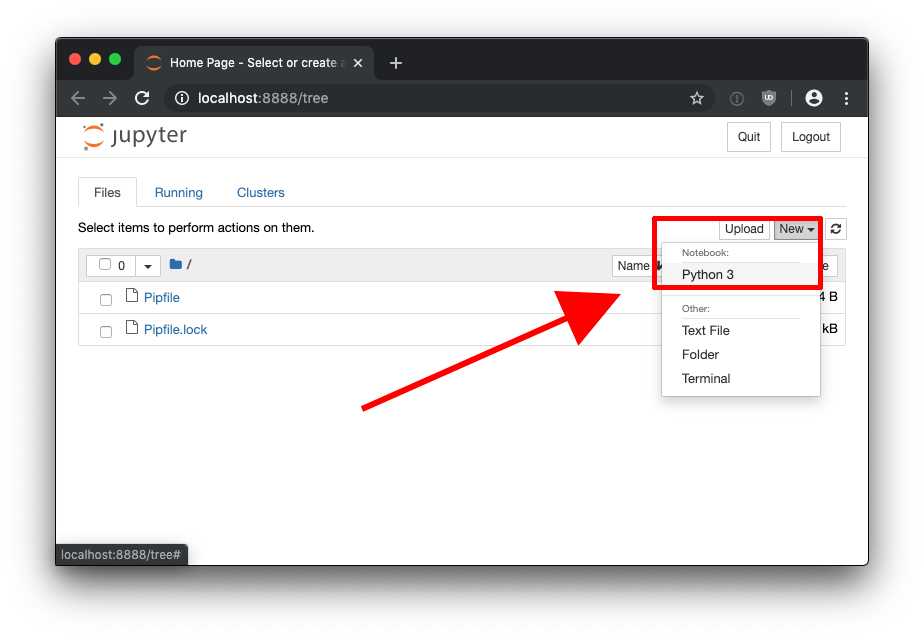The height and width of the screenshot is (639, 924).
Task: Create a new Folder
Action: 741,355
